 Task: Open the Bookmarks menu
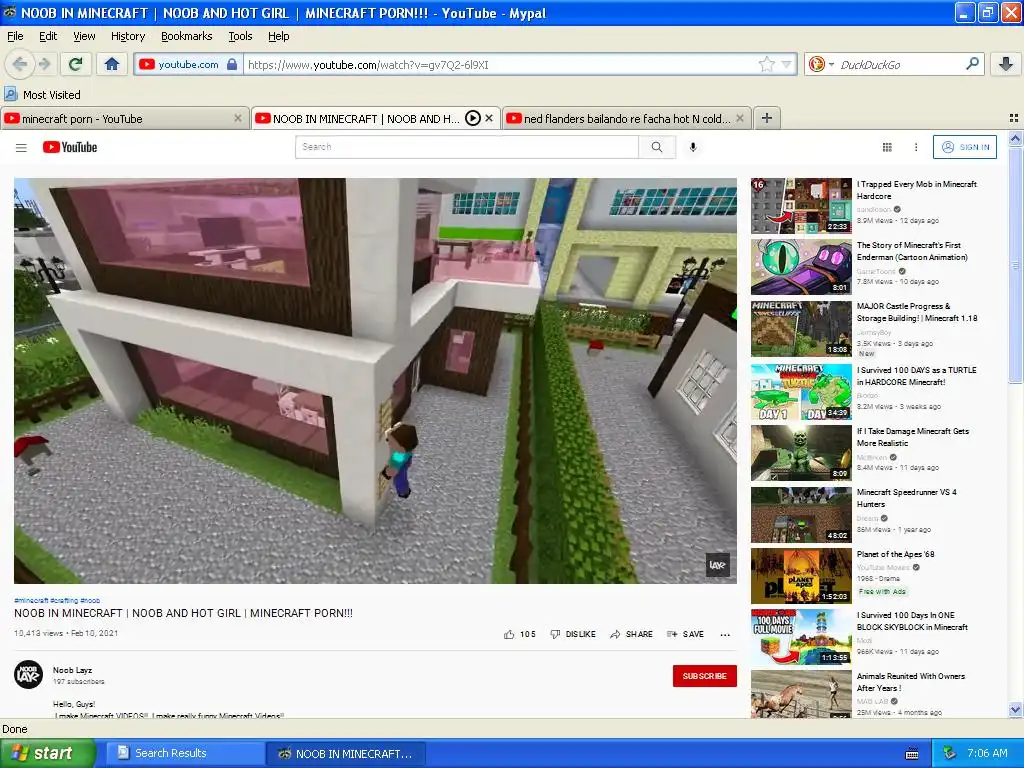(187, 36)
